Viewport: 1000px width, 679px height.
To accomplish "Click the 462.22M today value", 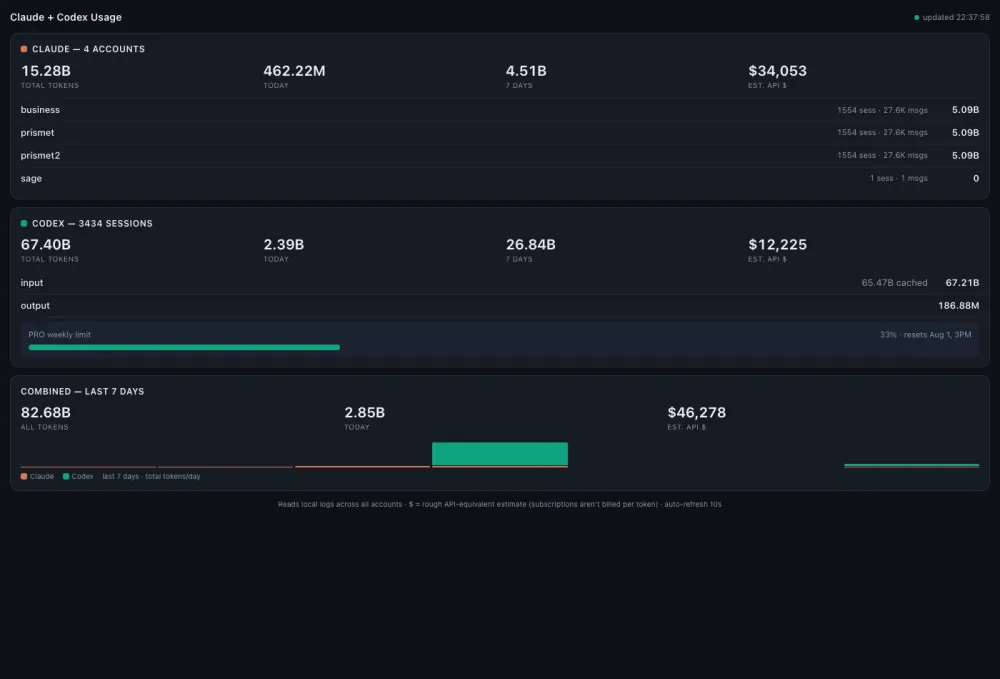I will (294, 71).
